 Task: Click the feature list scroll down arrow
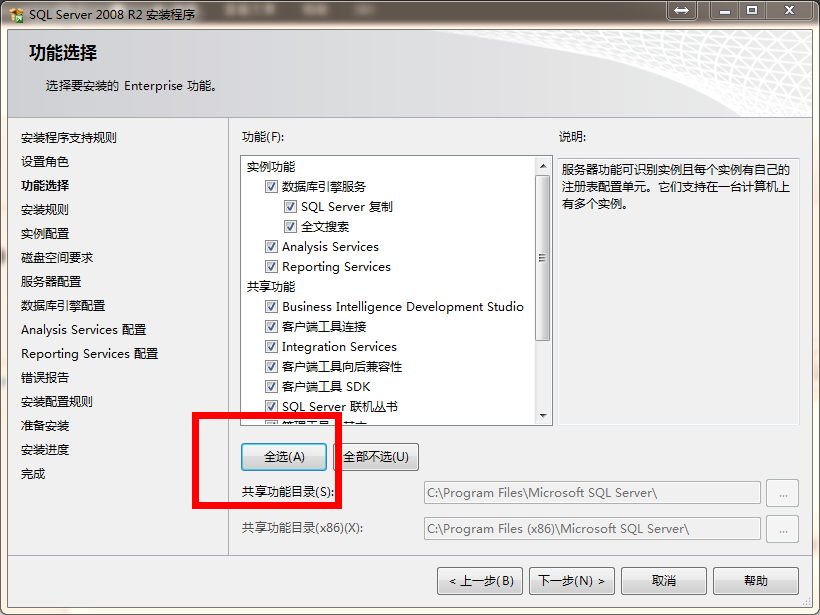pyautogui.click(x=543, y=416)
